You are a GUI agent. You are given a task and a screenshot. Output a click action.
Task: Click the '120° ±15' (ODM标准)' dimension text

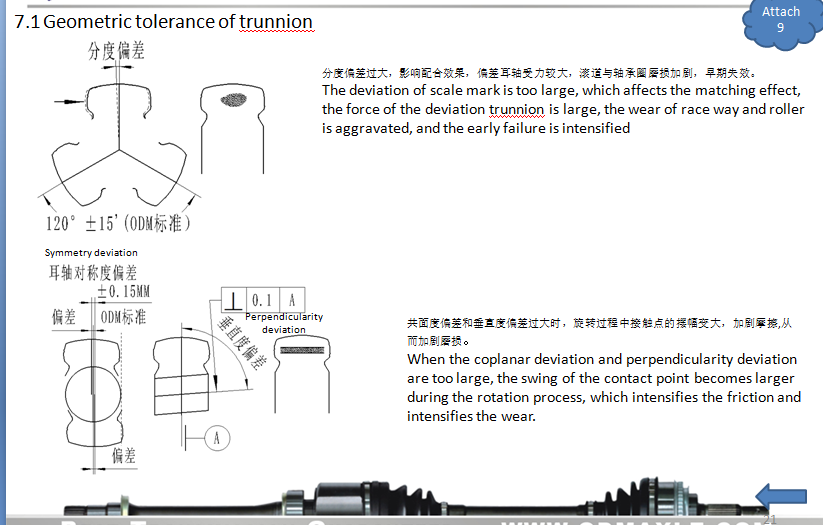tap(118, 223)
